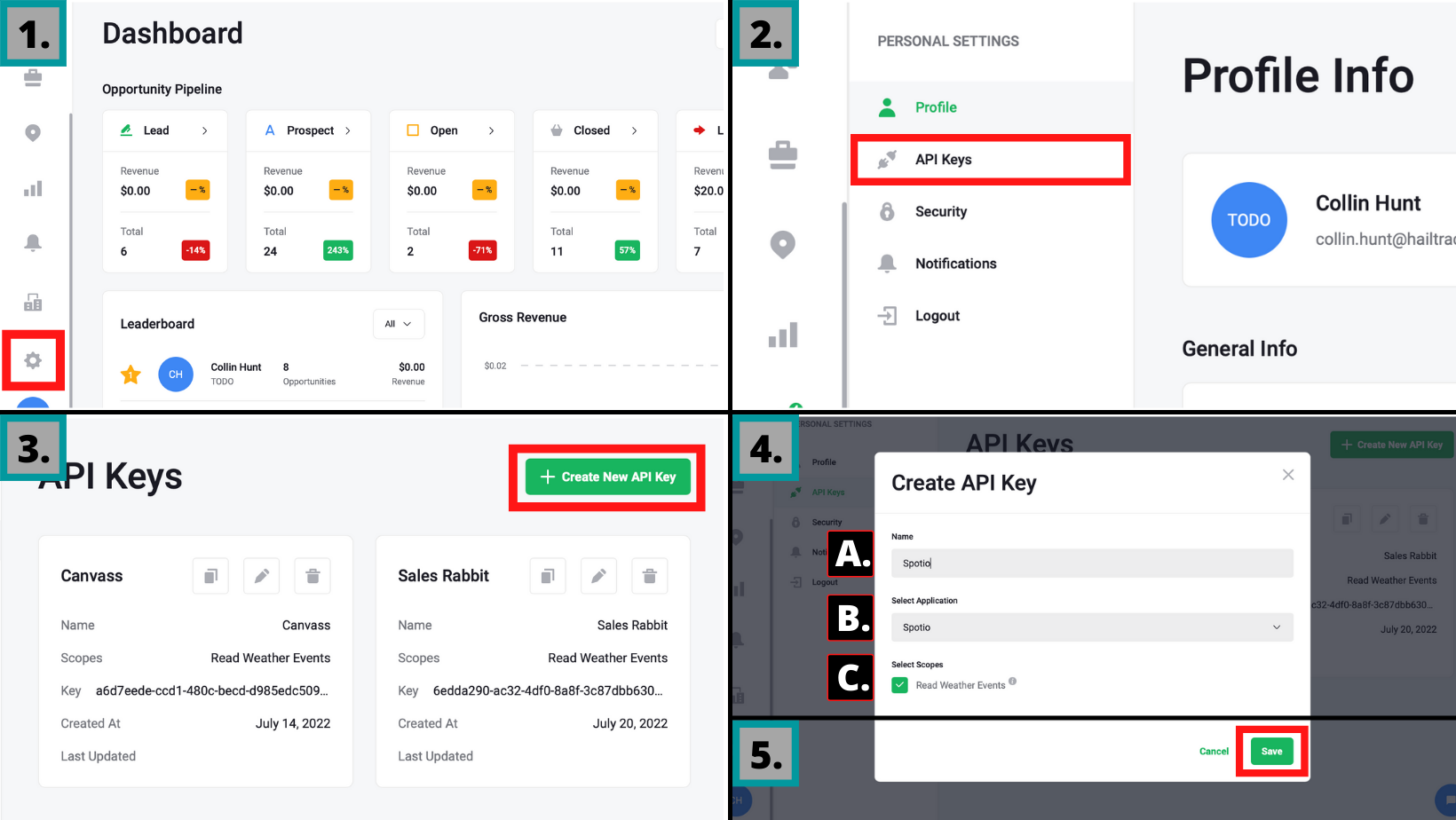
Task: Click the bell icon in the Dashboard sidebar
Action: coord(33,243)
